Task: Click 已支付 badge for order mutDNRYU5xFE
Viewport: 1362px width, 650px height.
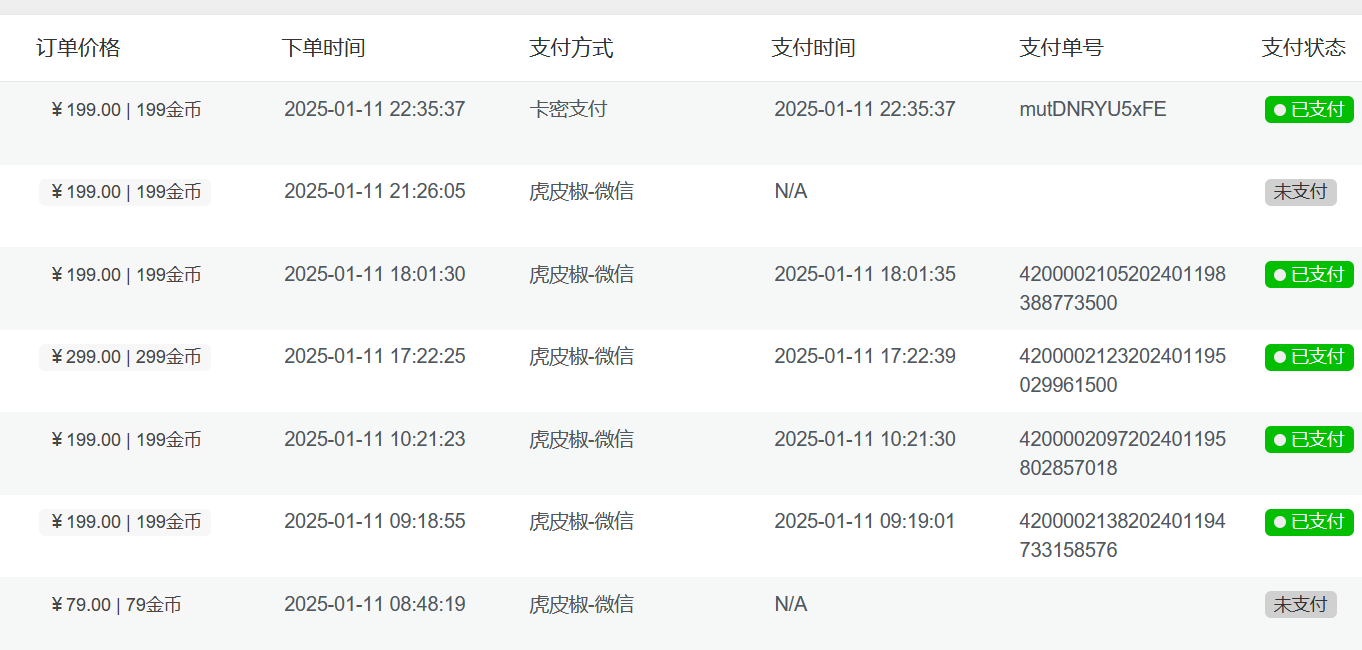Action: point(1309,109)
